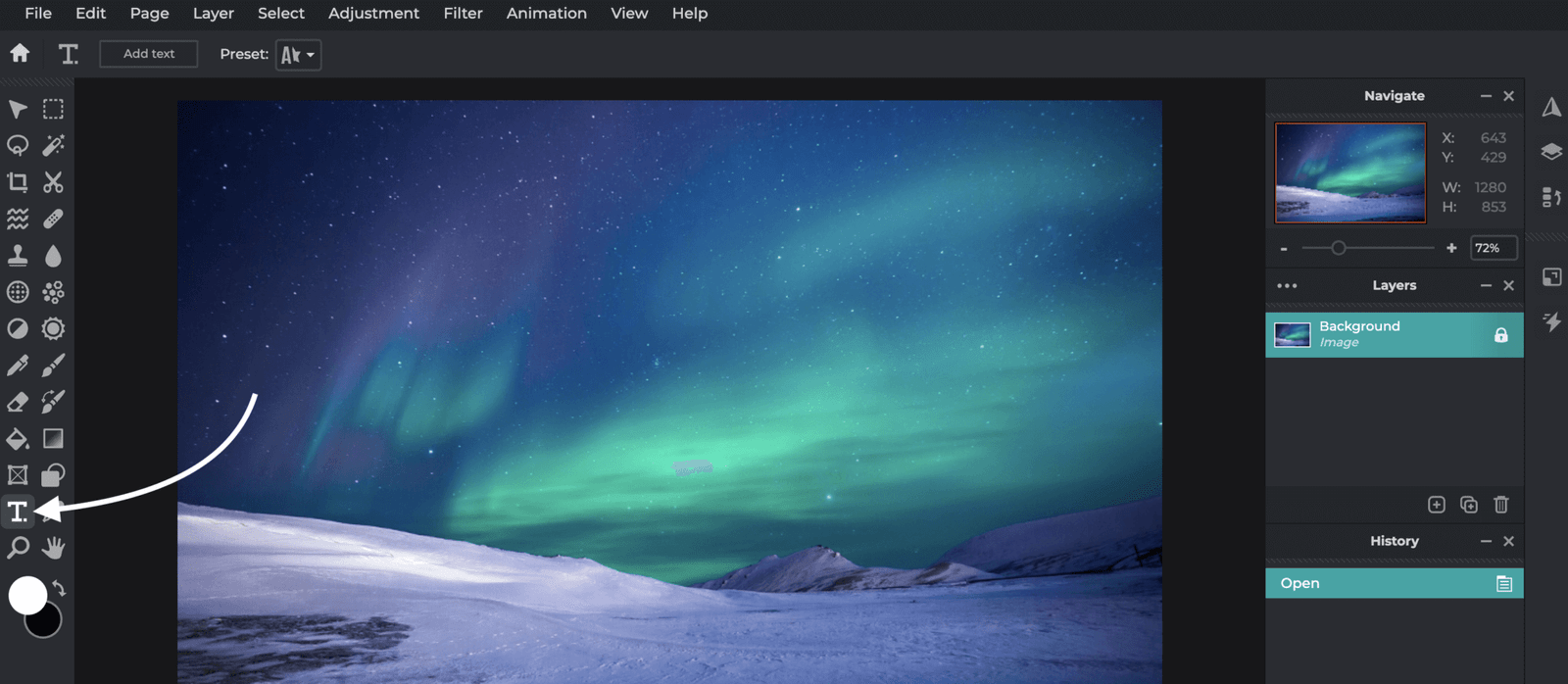The width and height of the screenshot is (1568, 684).
Task: Open the Animation menu
Action: tap(546, 14)
